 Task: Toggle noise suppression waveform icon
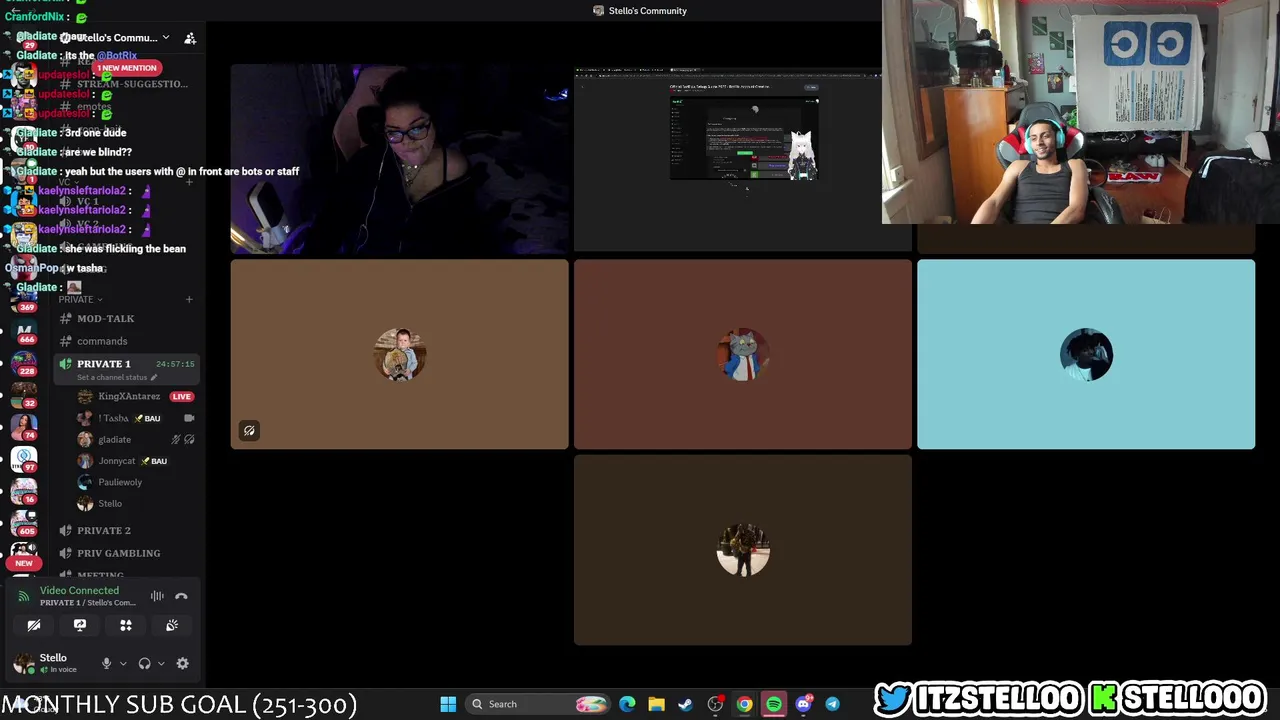click(x=157, y=596)
